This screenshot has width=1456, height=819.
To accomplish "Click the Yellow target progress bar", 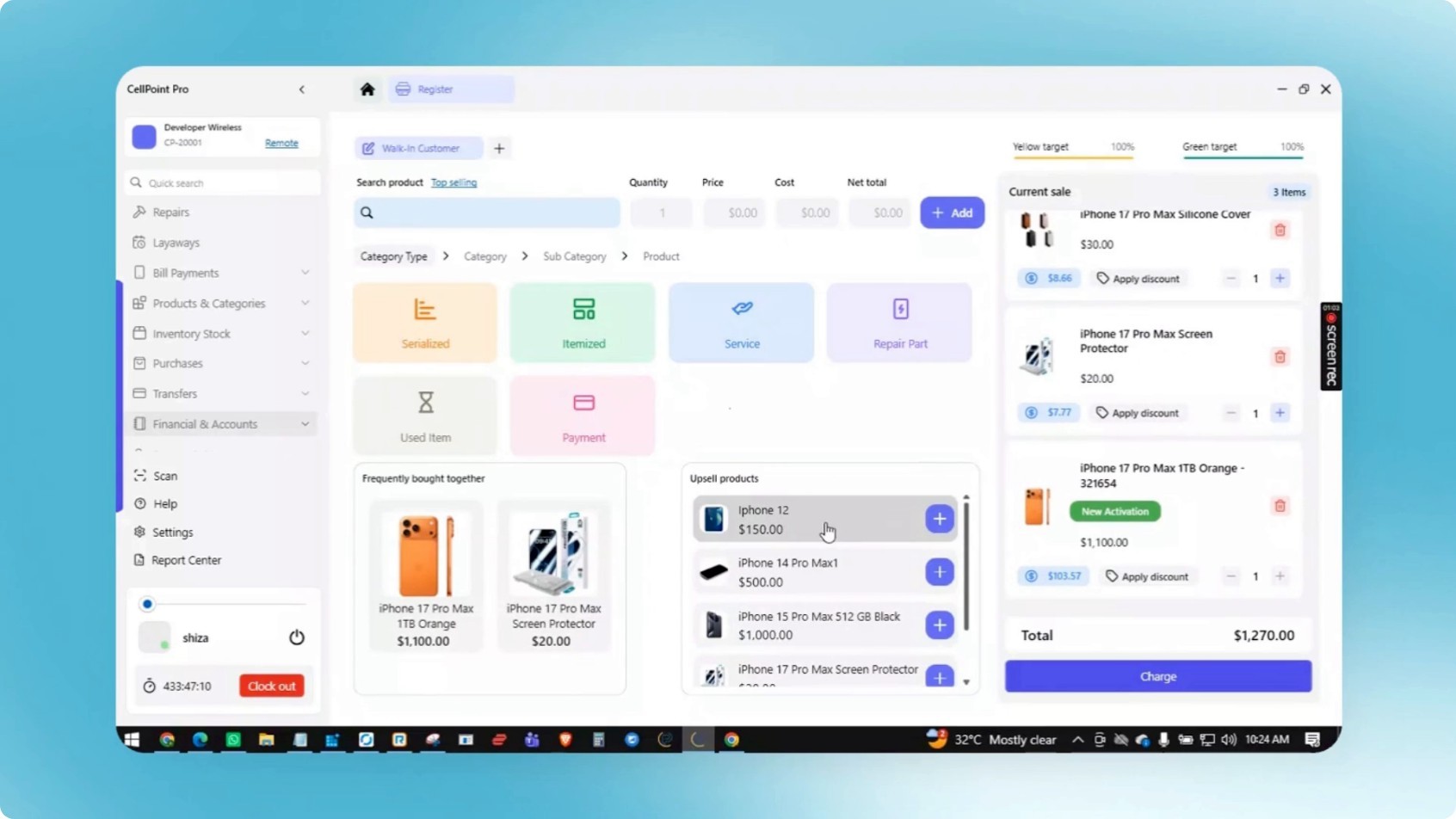I will [1073, 157].
